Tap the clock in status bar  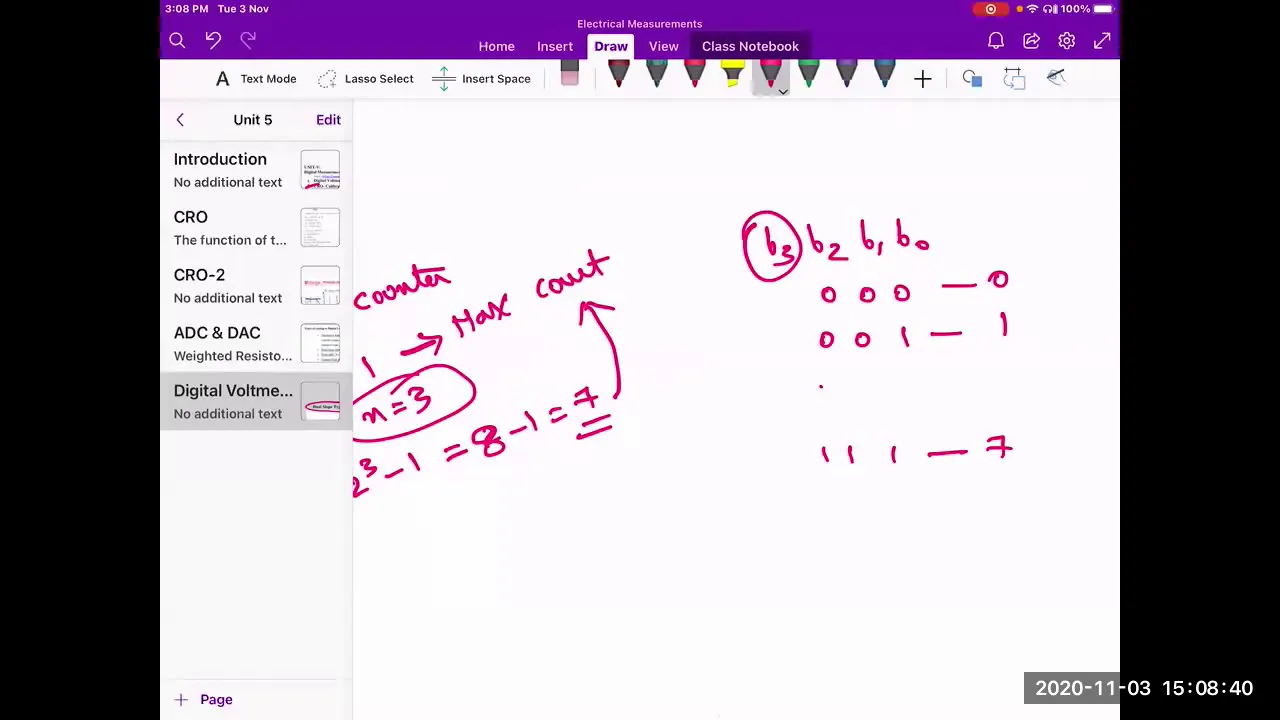point(187,9)
